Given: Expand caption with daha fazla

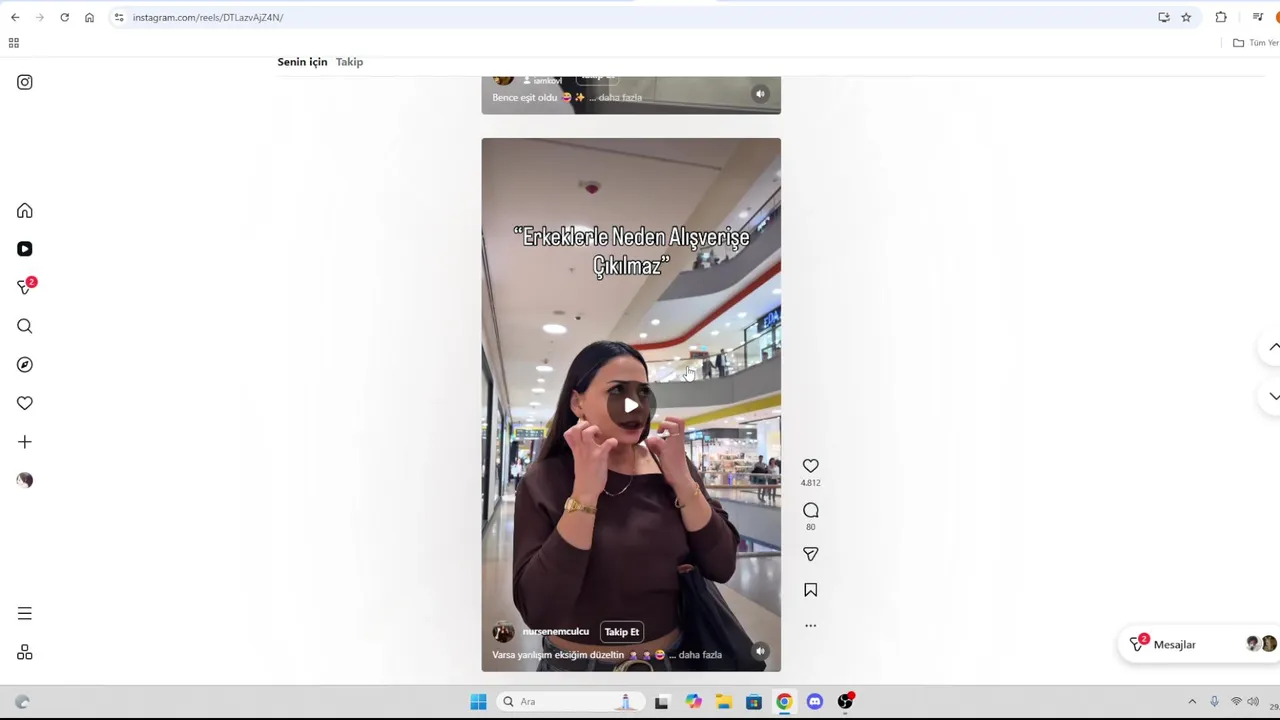Looking at the screenshot, I should [x=700, y=655].
